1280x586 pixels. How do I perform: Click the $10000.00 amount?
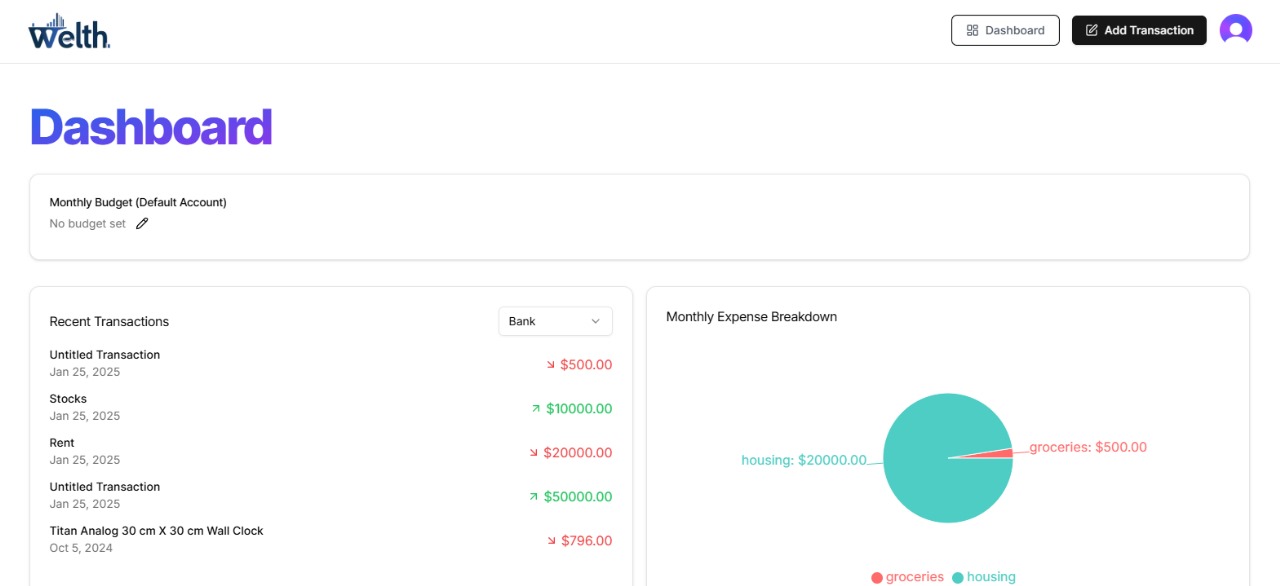579,409
